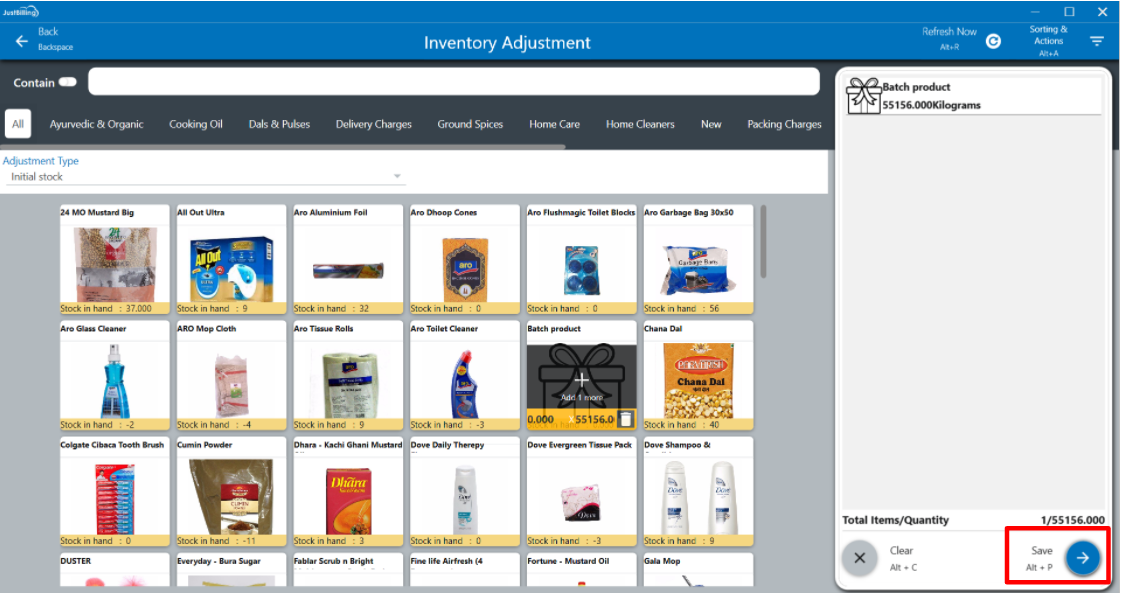Screen dimensions: 1121x596
Task: Select the Ayurvedic & Organic tab
Action: [97, 124]
